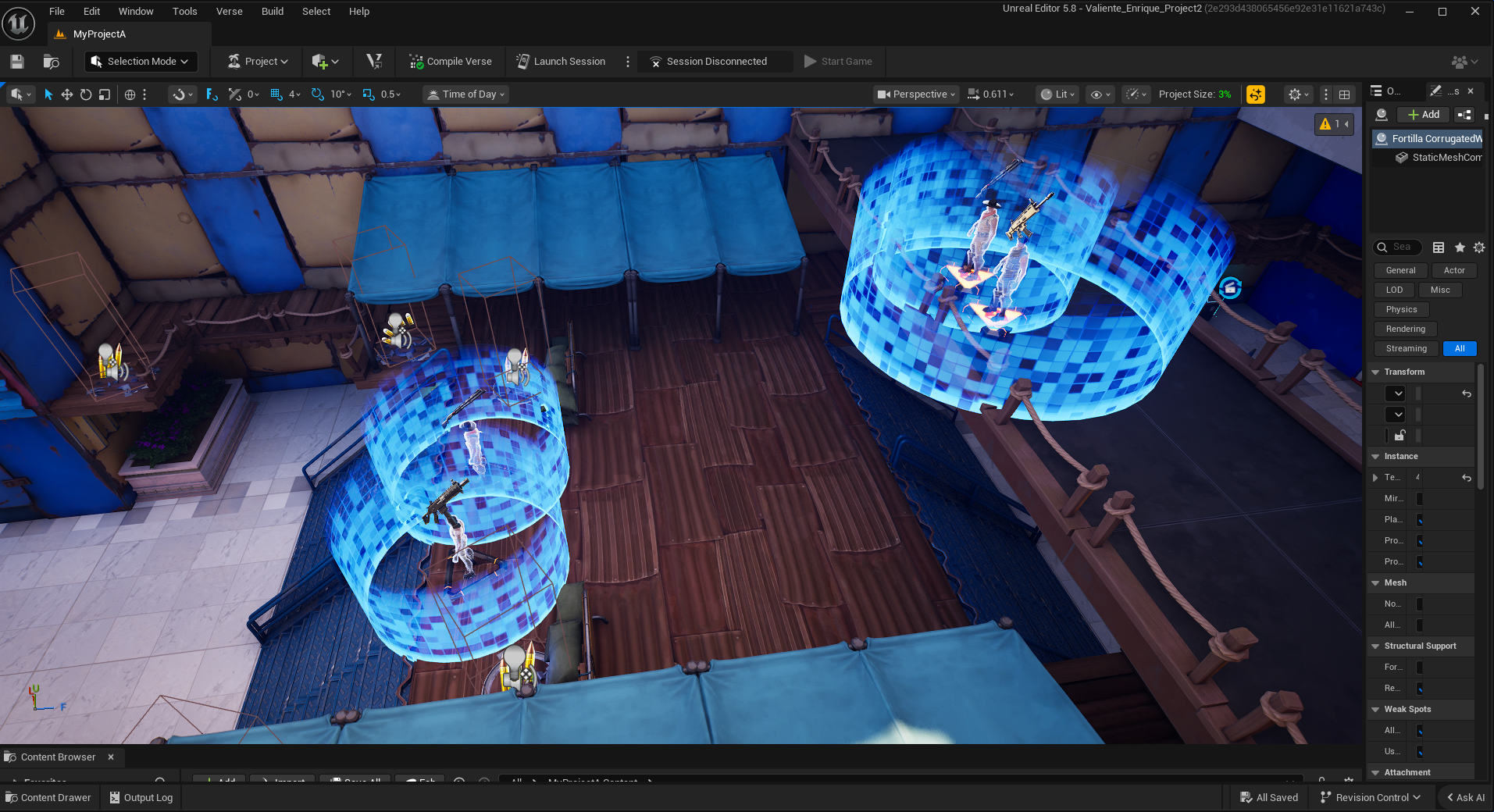Click Compile Verse button
This screenshot has width=1494, height=812.
tap(451, 62)
